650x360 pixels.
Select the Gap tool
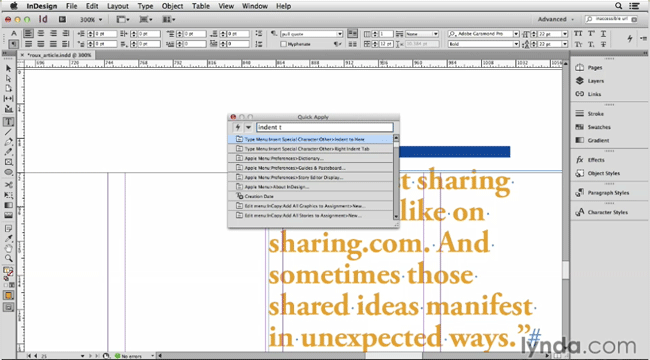[8, 99]
